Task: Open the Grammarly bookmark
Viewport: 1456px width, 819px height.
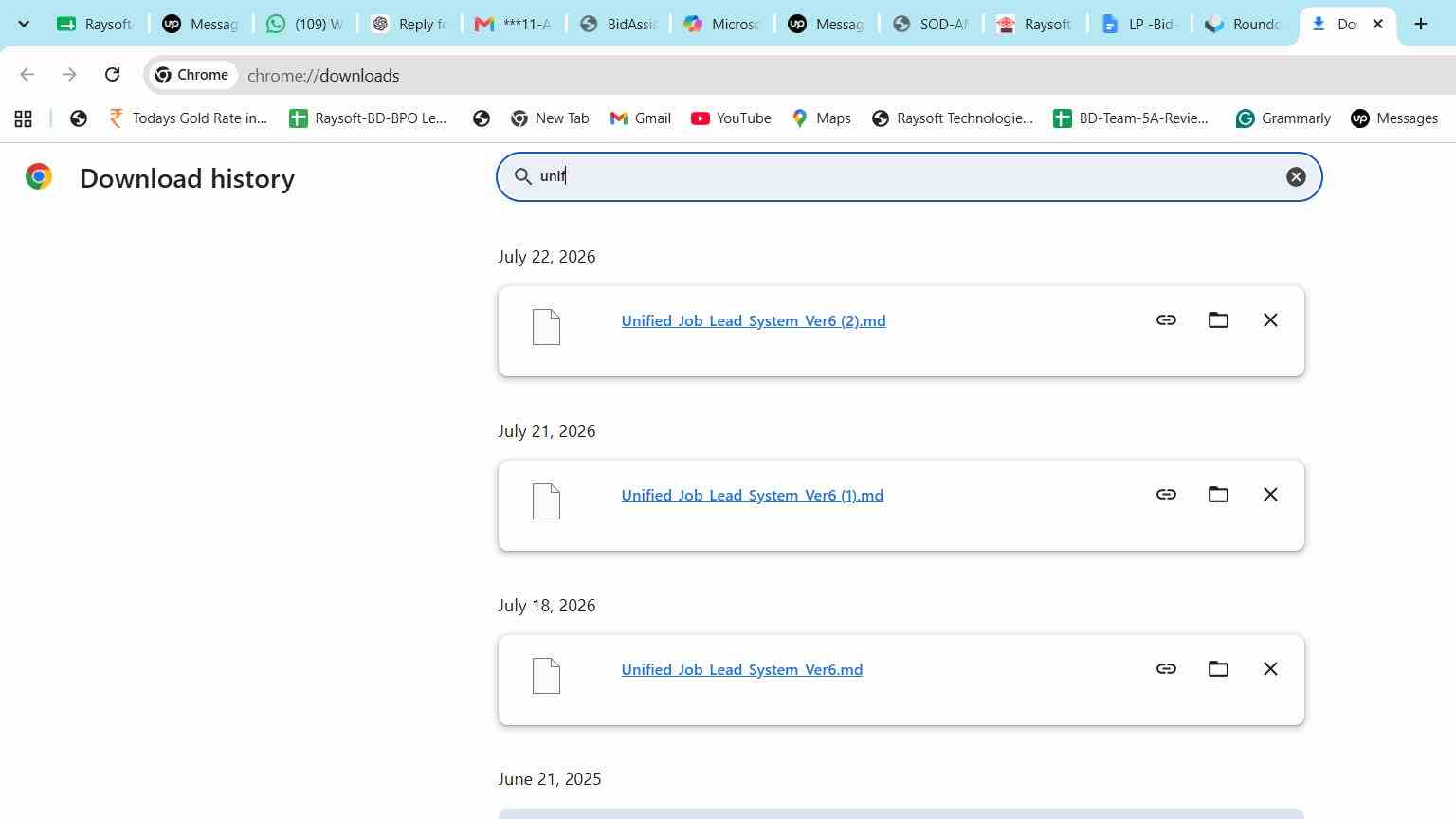Action: (1283, 118)
